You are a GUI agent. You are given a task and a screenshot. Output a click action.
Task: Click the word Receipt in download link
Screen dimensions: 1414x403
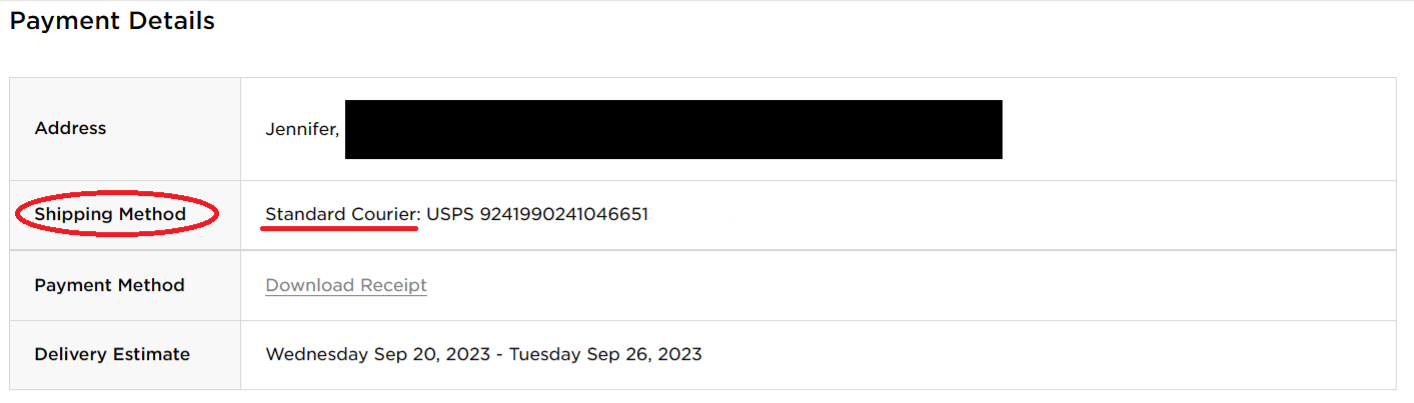pyautogui.click(x=393, y=285)
